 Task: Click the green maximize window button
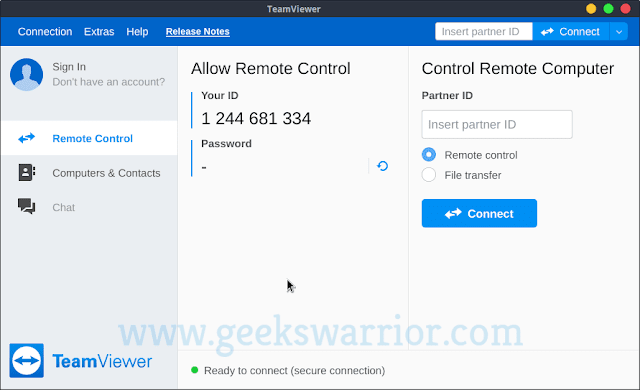tap(608, 9)
